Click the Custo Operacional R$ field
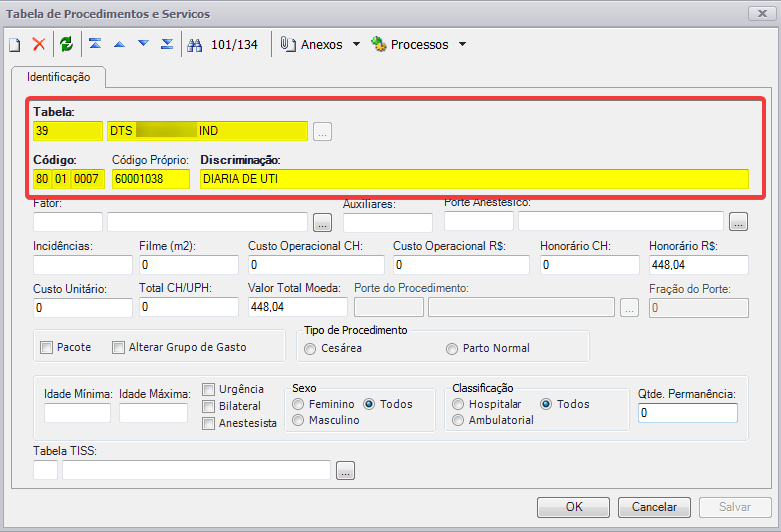This screenshot has width=781, height=532. [x=461, y=265]
